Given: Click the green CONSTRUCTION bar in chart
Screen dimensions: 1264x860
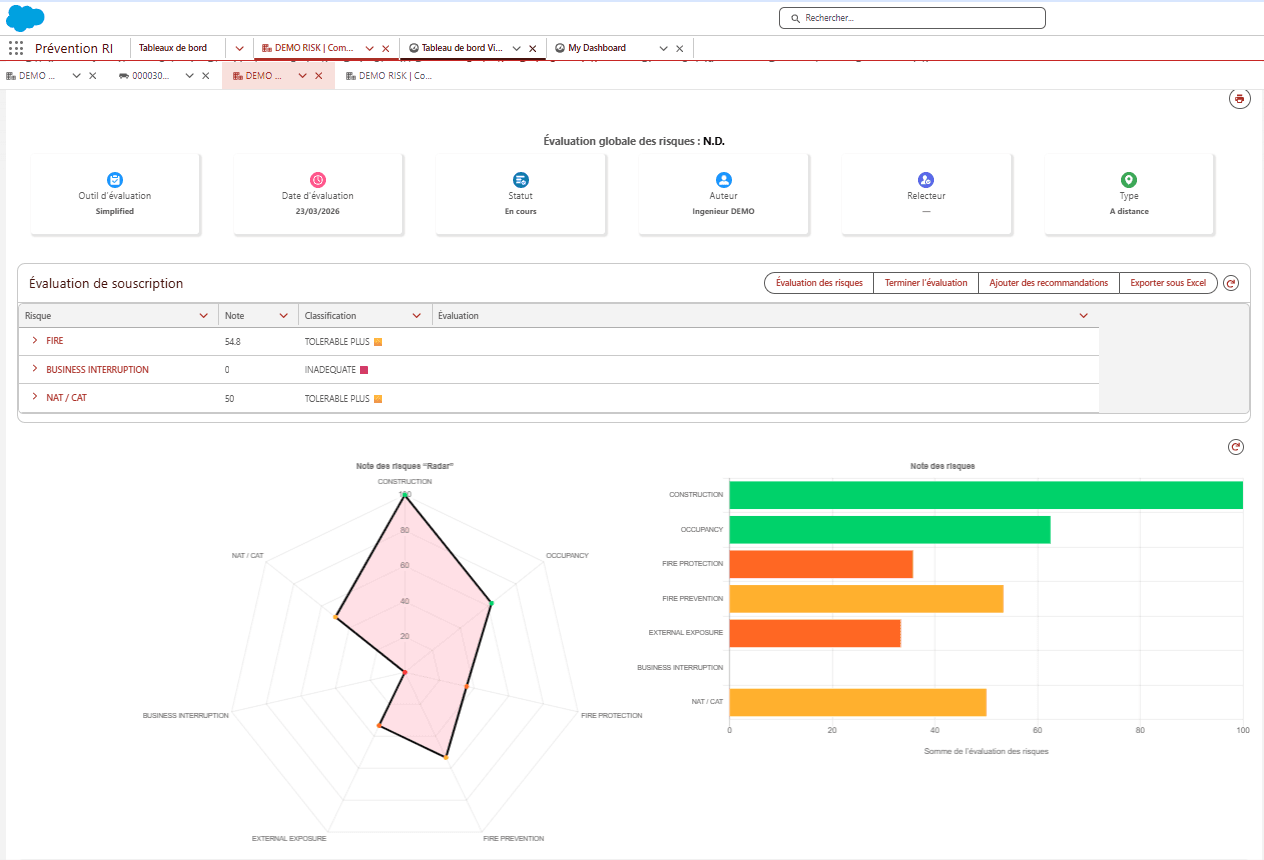Looking at the screenshot, I should (986, 495).
